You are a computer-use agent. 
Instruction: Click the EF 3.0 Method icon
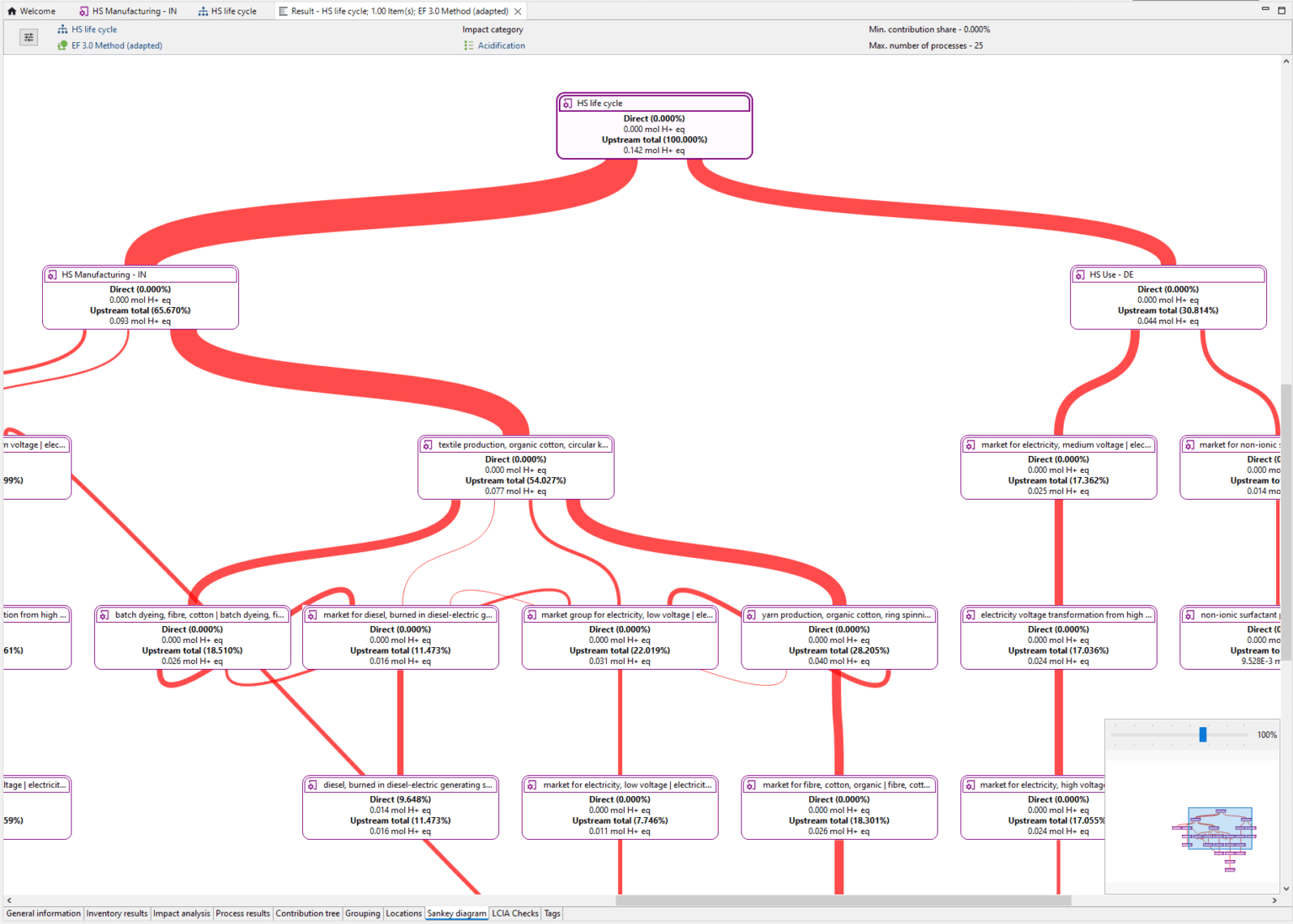point(62,45)
